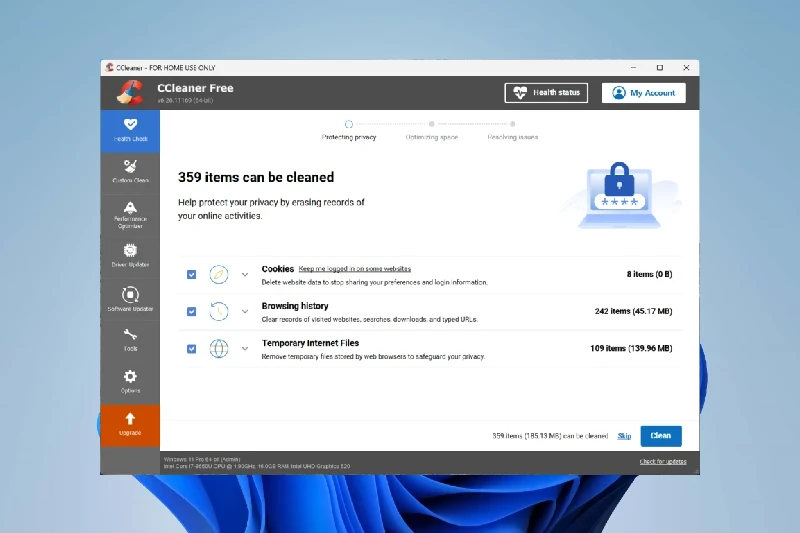Open the Health Check section
The width and height of the screenshot is (800, 533).
pyautogui.click(x=130, y=131)
